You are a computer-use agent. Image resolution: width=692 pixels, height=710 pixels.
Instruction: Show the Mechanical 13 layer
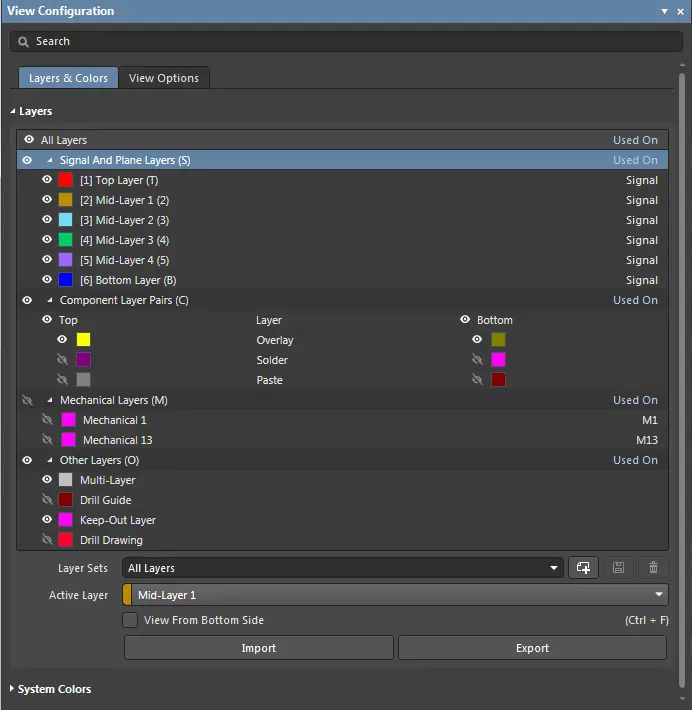click(47, 439)
